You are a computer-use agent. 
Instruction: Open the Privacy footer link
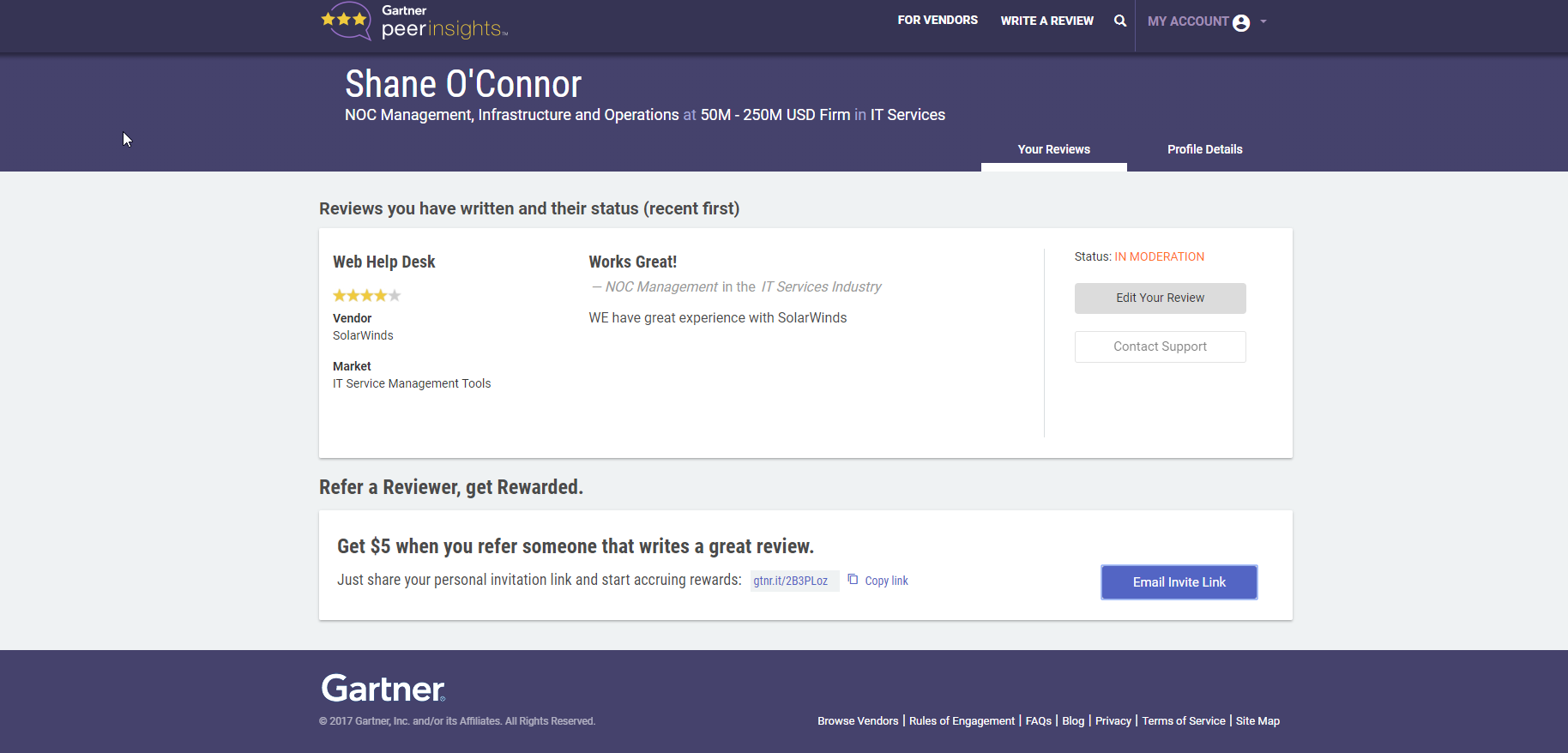1113,721
